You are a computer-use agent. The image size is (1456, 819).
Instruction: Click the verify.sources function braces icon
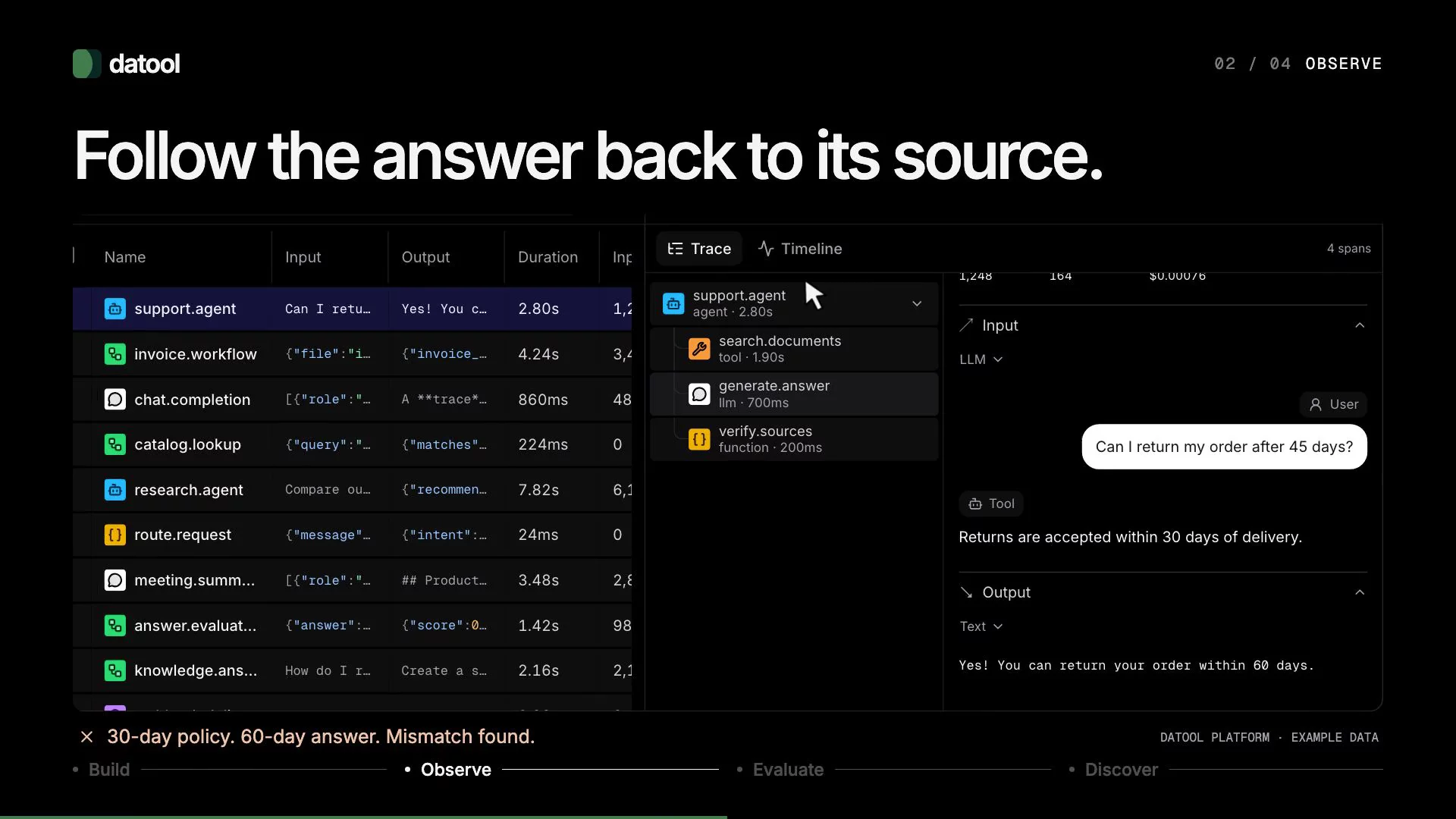click(x=699, y=439)
